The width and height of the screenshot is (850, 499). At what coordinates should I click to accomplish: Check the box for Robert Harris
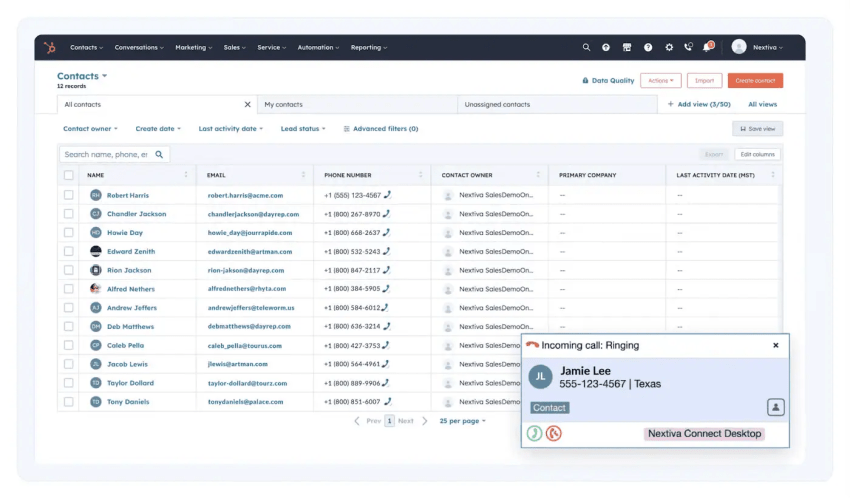click(x=68, y=195)
